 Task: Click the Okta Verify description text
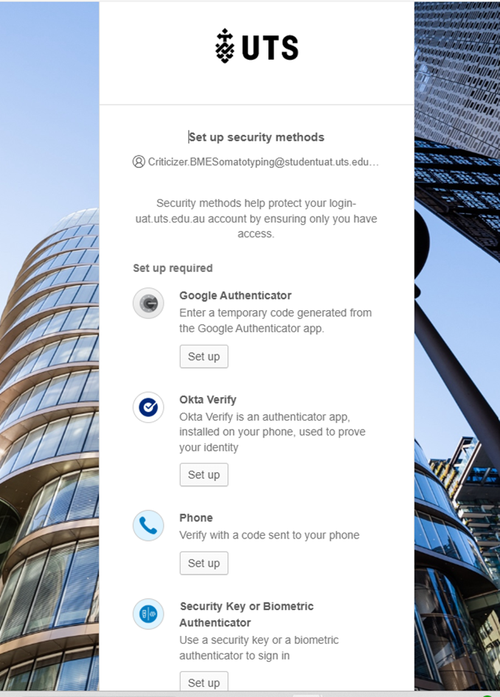(272, 432)
